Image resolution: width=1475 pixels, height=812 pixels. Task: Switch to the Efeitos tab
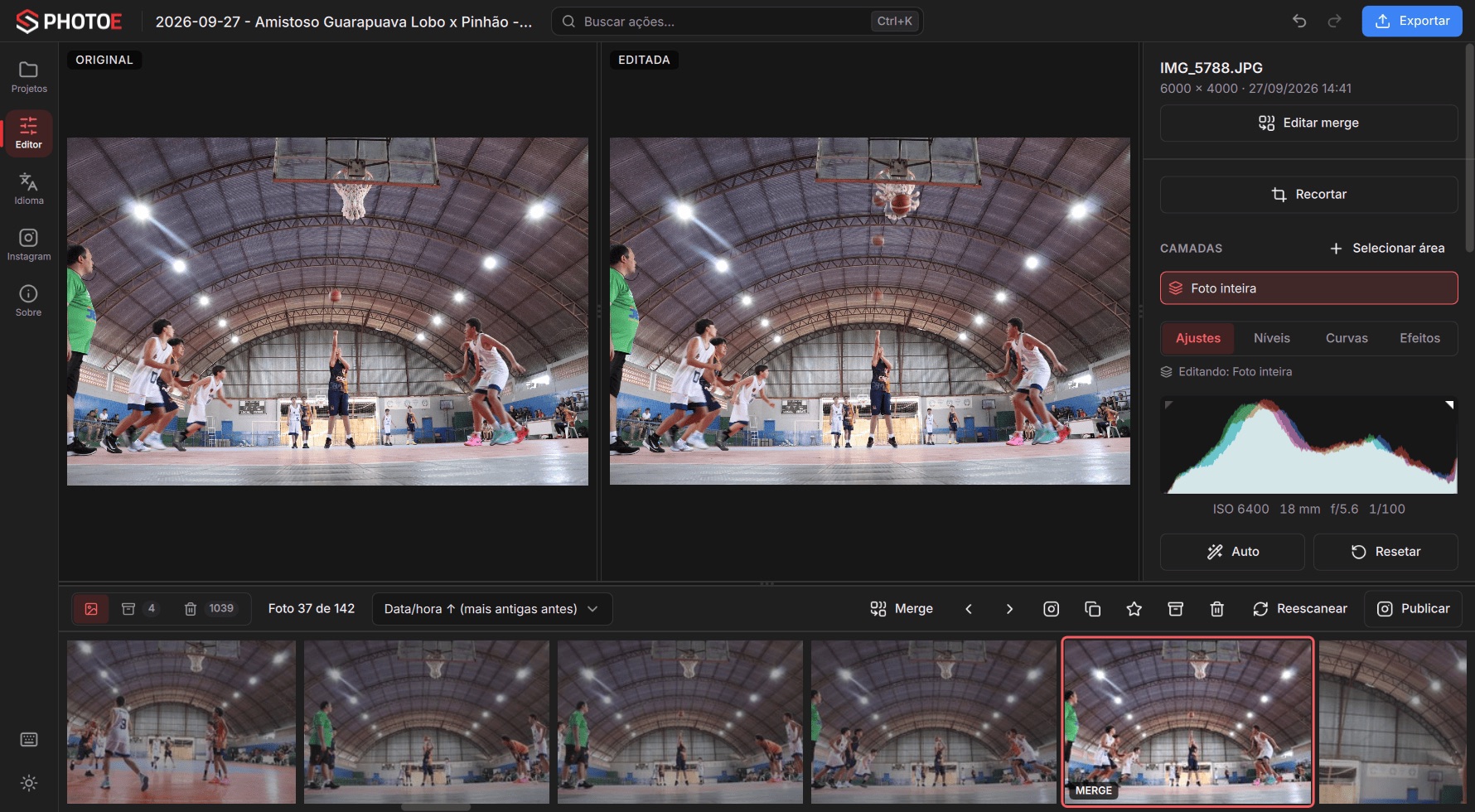click(x=1419, y=338)
